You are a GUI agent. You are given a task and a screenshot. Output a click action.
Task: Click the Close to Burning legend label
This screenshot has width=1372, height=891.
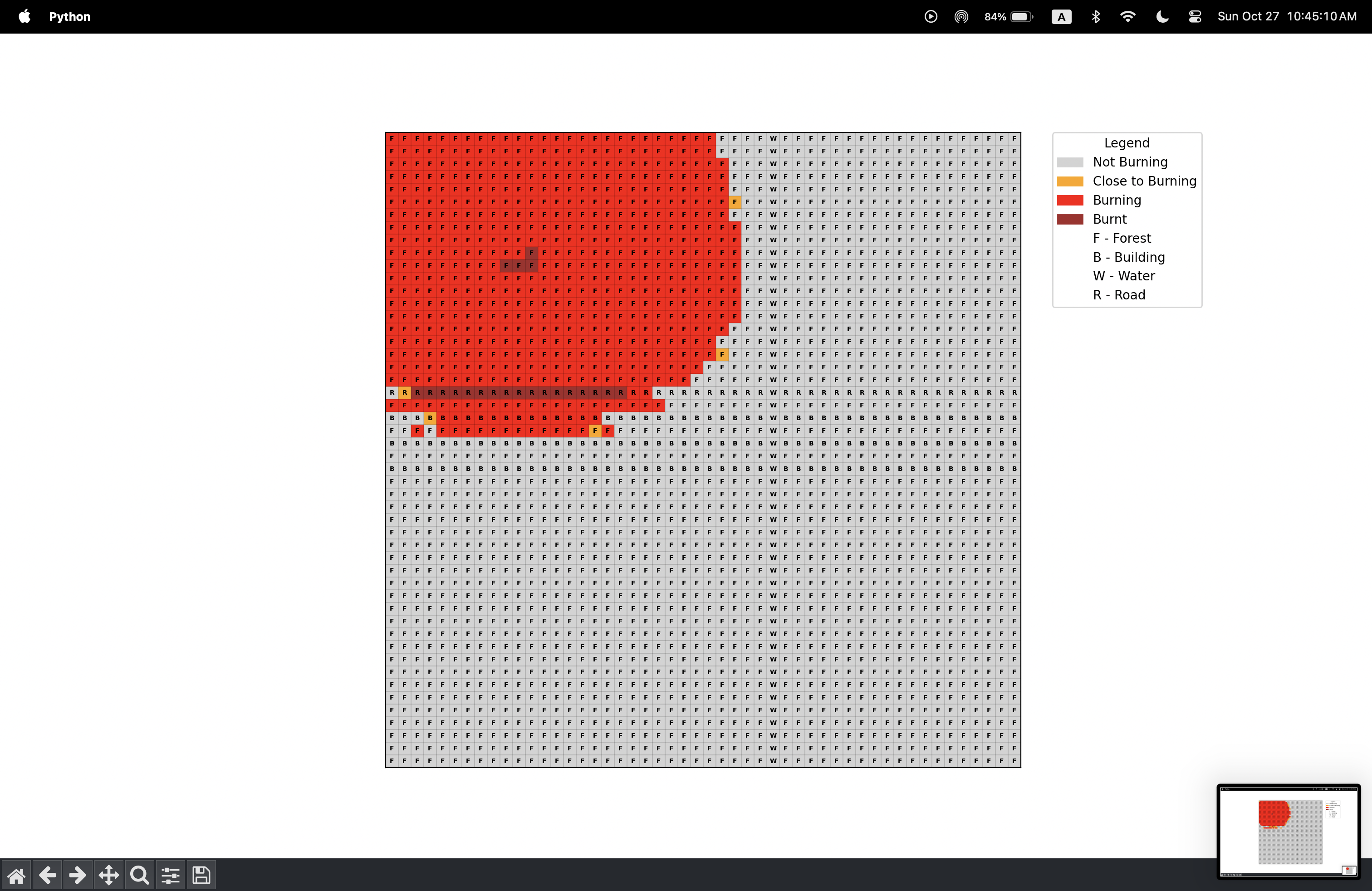point(1144,181)
